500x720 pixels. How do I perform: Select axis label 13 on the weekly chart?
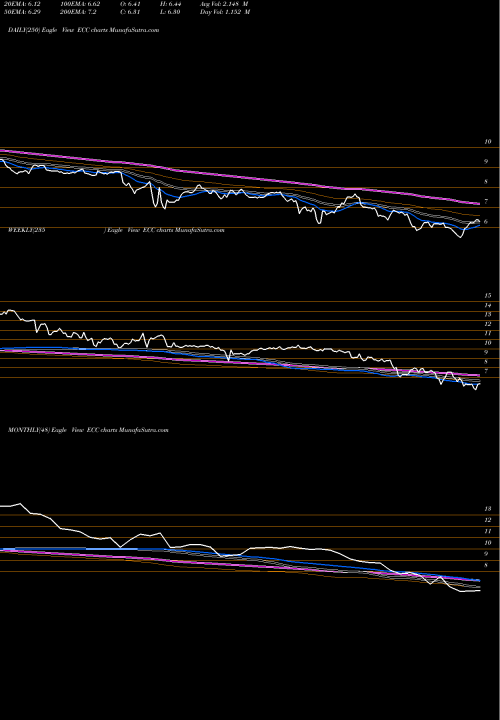click(488, 315)
